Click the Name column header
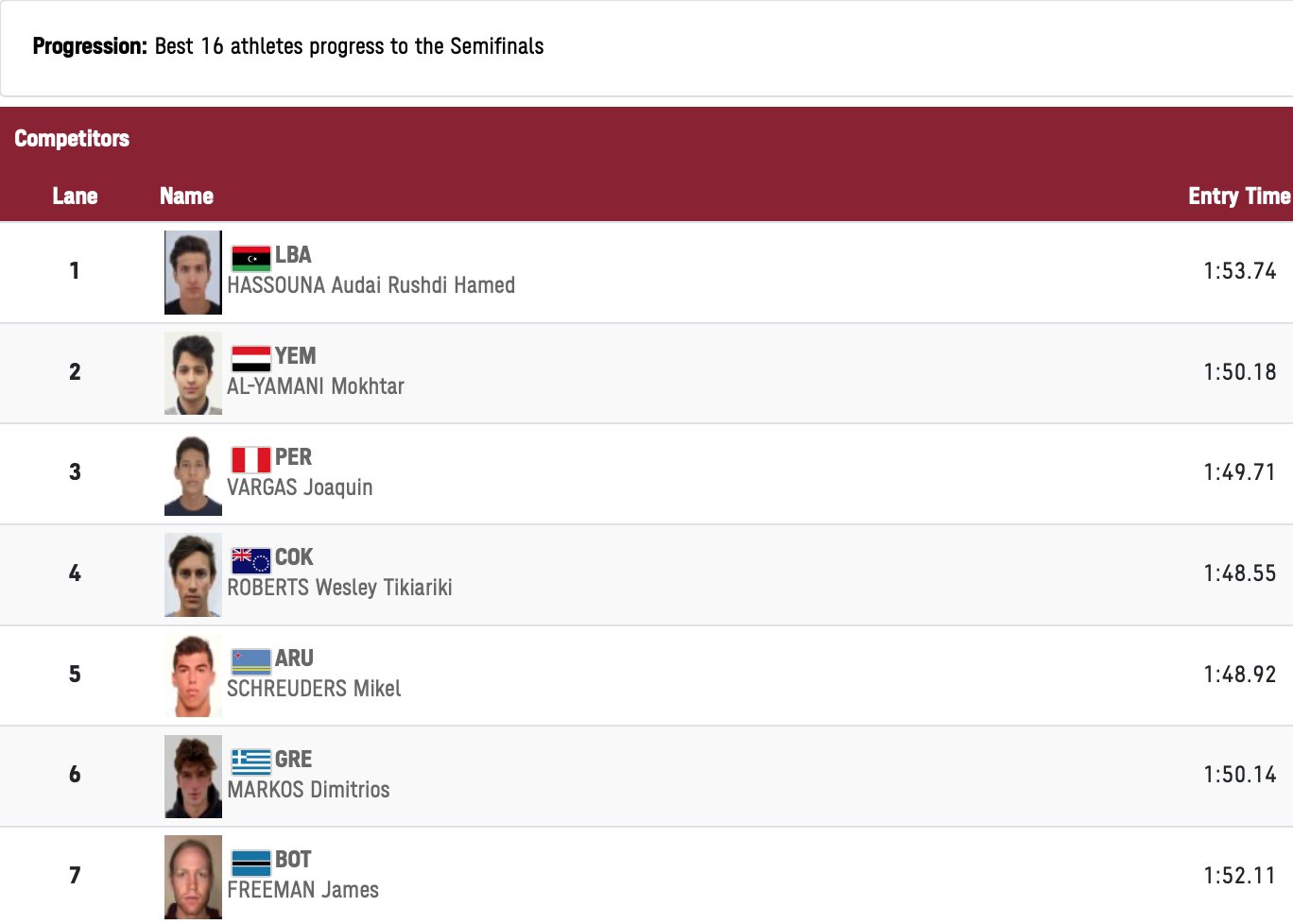The width and height of the screenshot is (1293, 924). pyautogui.click(x=186, y=196)
